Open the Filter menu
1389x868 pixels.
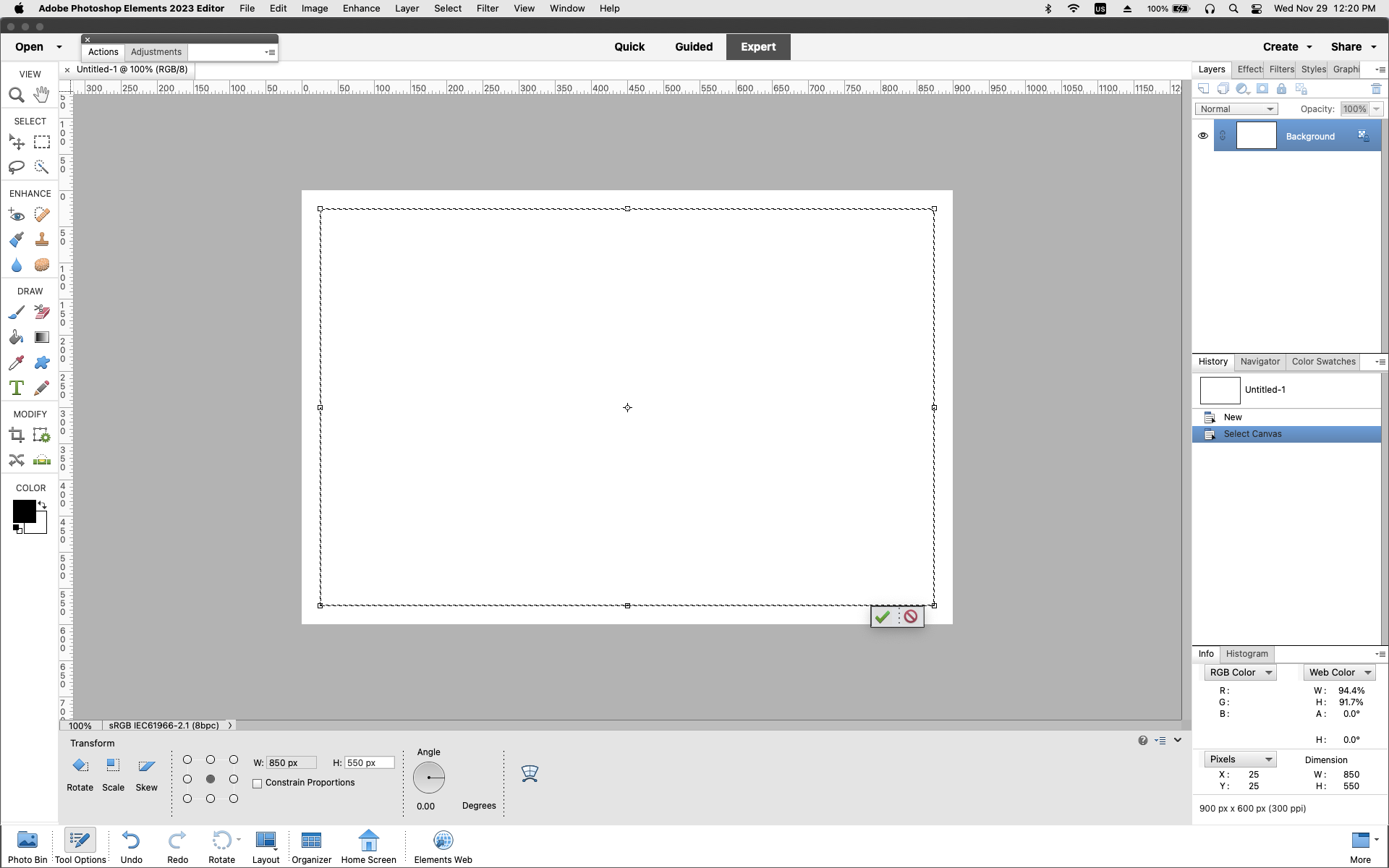pyautogui.click(x=487, y=8)
